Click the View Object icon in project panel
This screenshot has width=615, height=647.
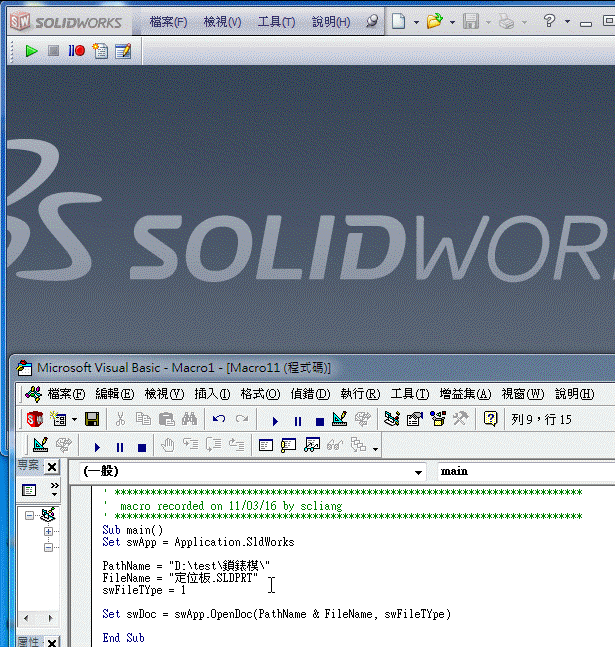[29, 490]
